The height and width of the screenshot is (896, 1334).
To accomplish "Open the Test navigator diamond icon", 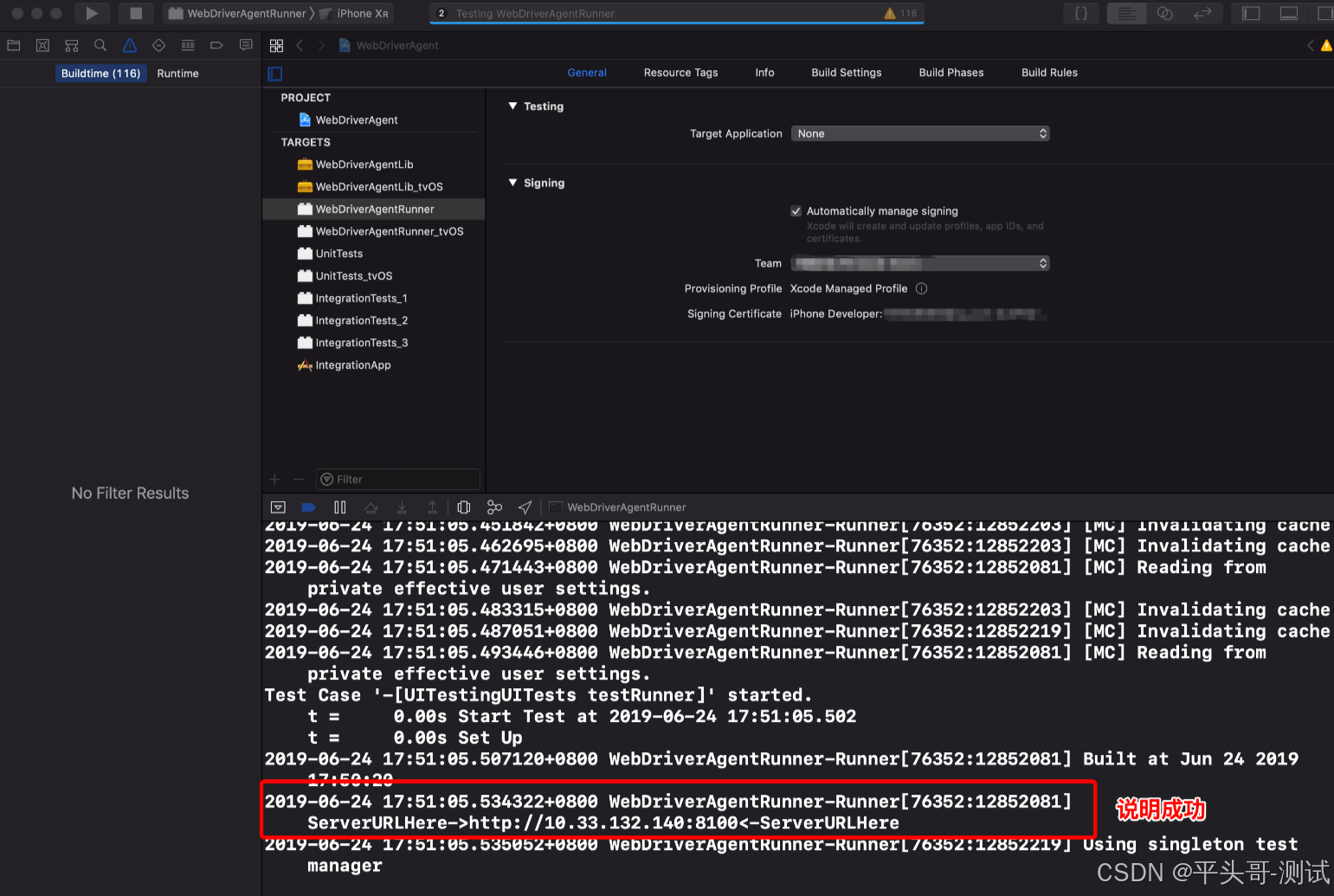I will point(158,45).
